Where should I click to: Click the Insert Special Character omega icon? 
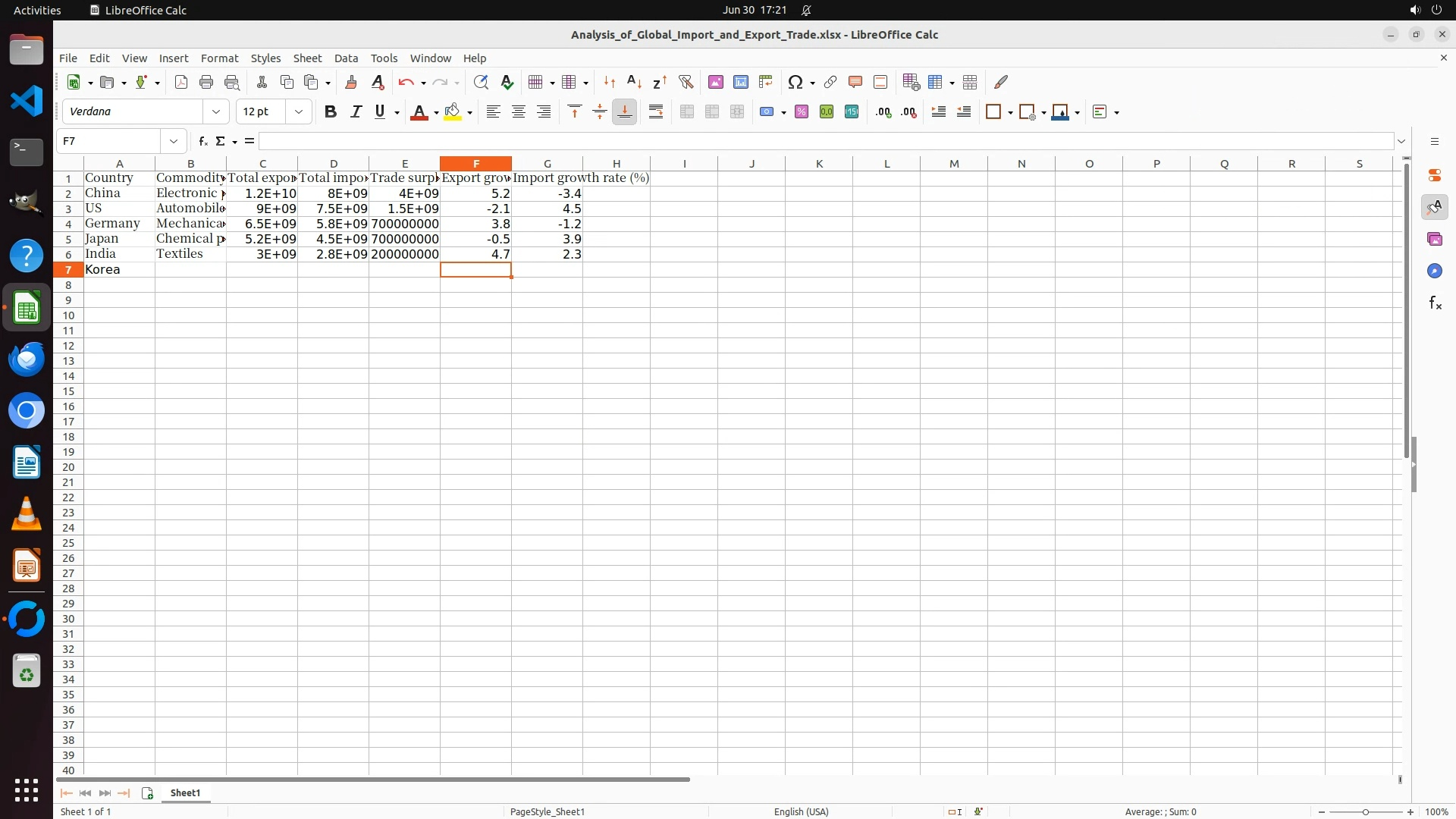click(x=795, y=82)
